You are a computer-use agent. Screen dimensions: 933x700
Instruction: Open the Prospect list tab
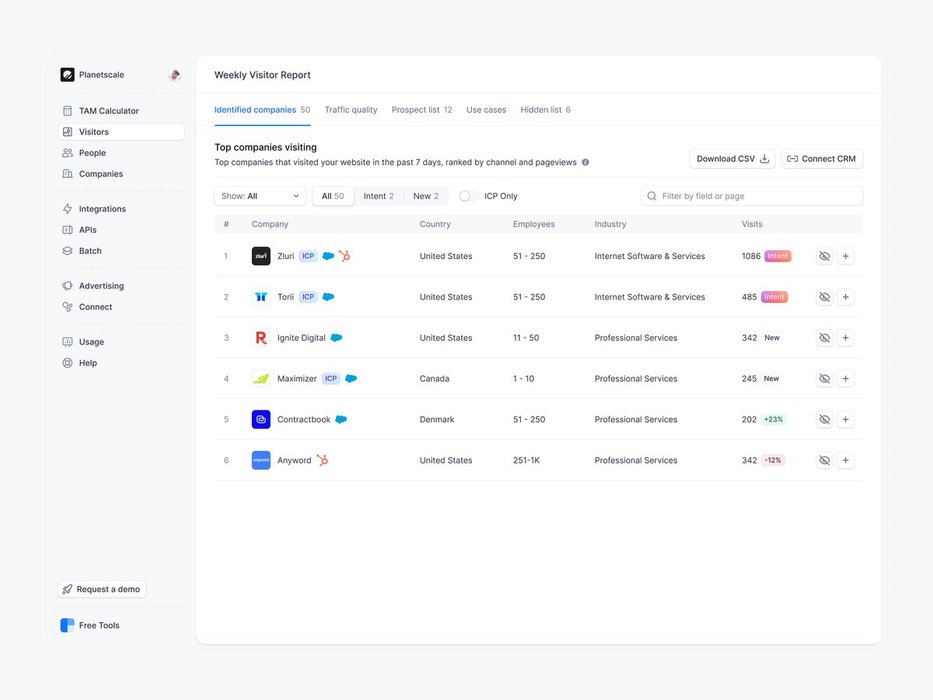pyautogui.click(x=421, y=110)
